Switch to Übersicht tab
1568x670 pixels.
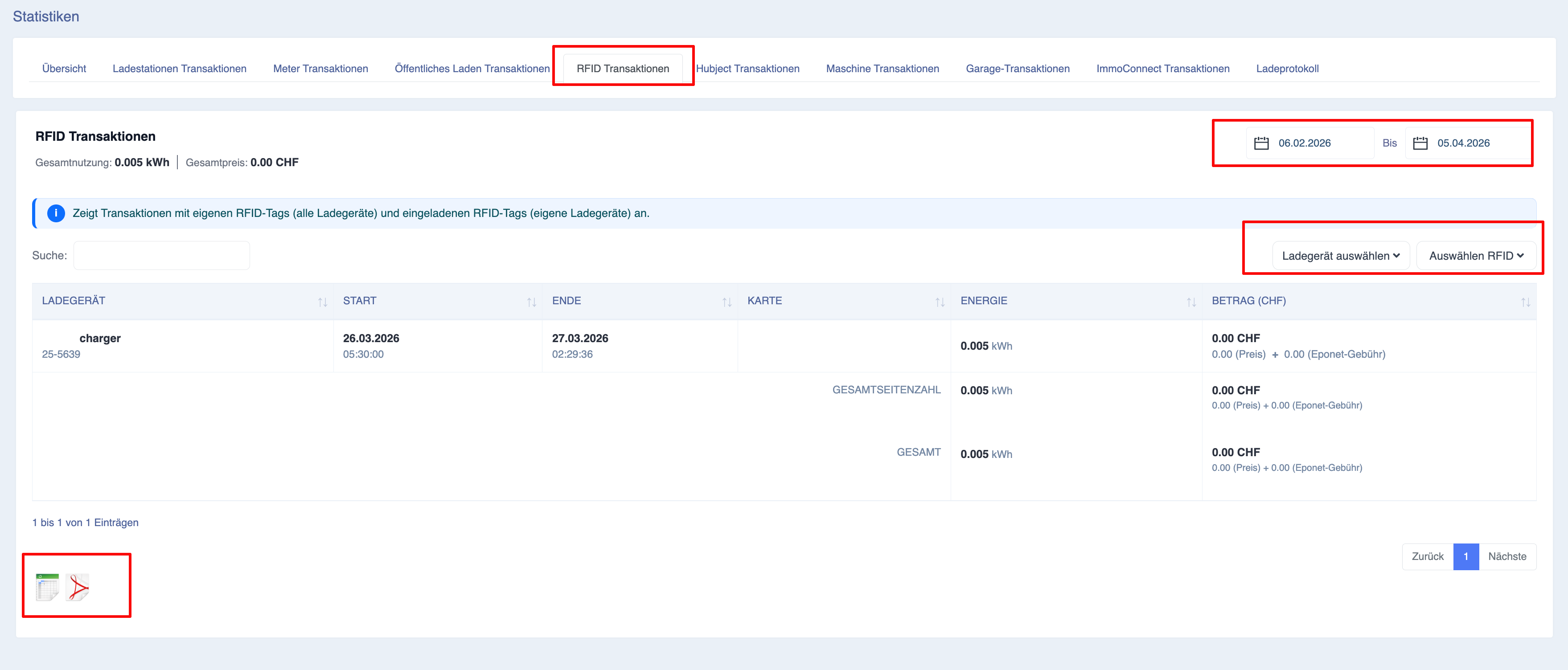[x=64, y=68]
